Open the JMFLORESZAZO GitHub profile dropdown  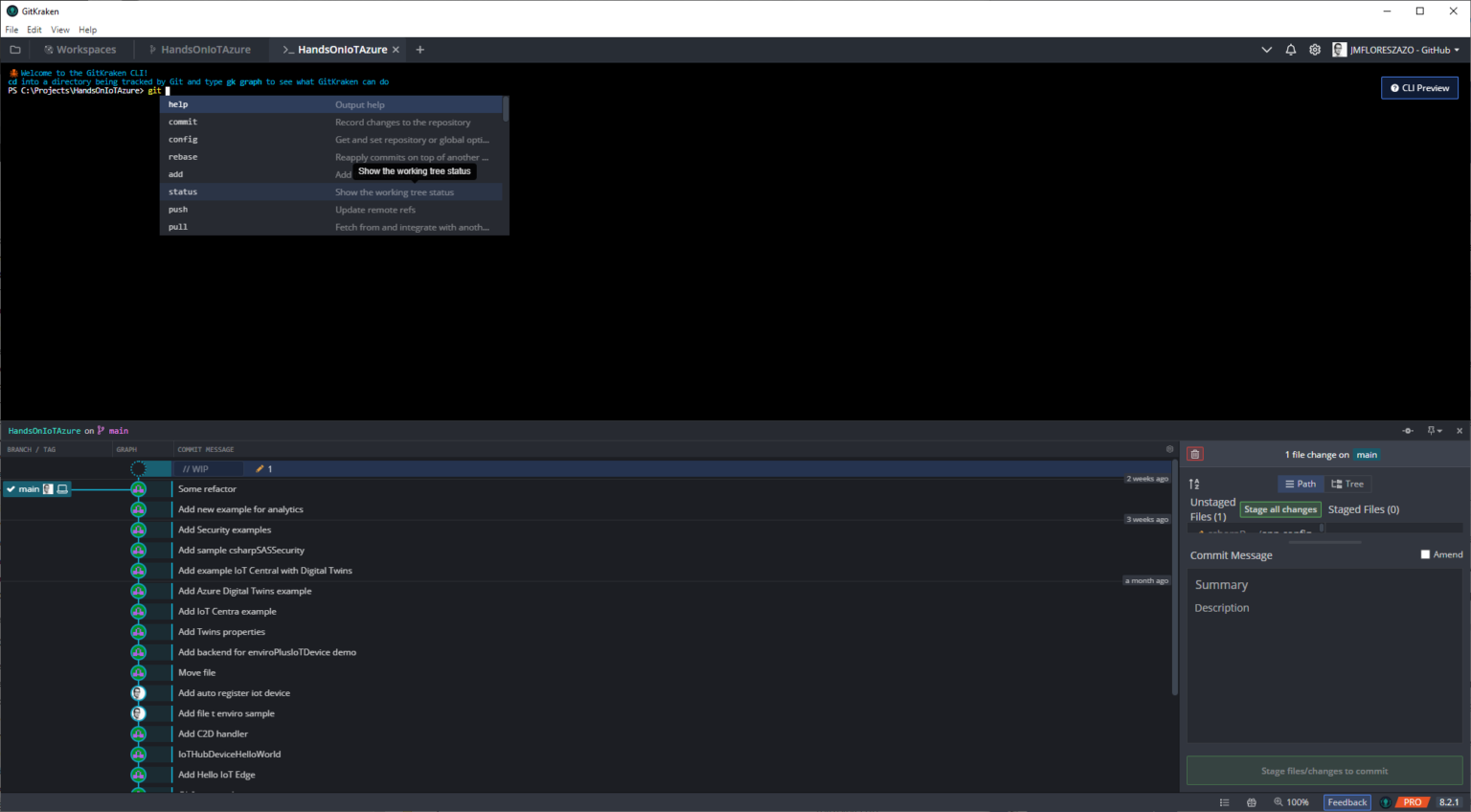[x=1396, y=50]
